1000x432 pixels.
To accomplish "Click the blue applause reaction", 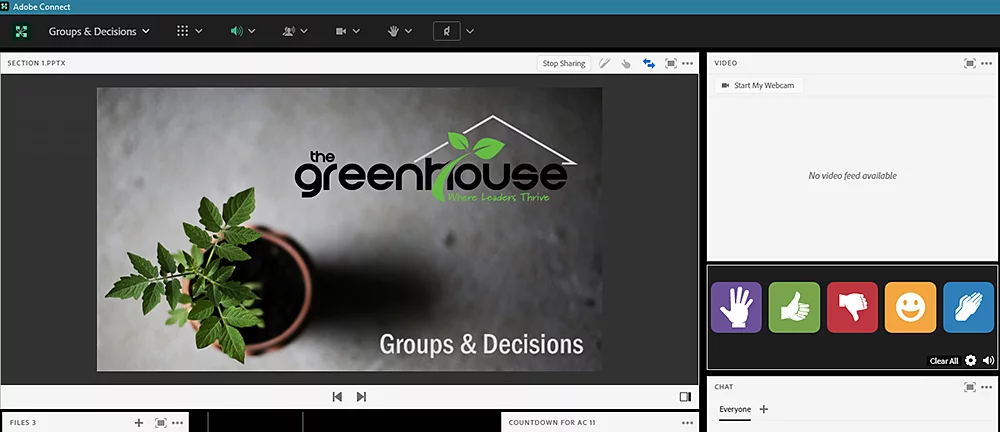I will pos(968,307).
